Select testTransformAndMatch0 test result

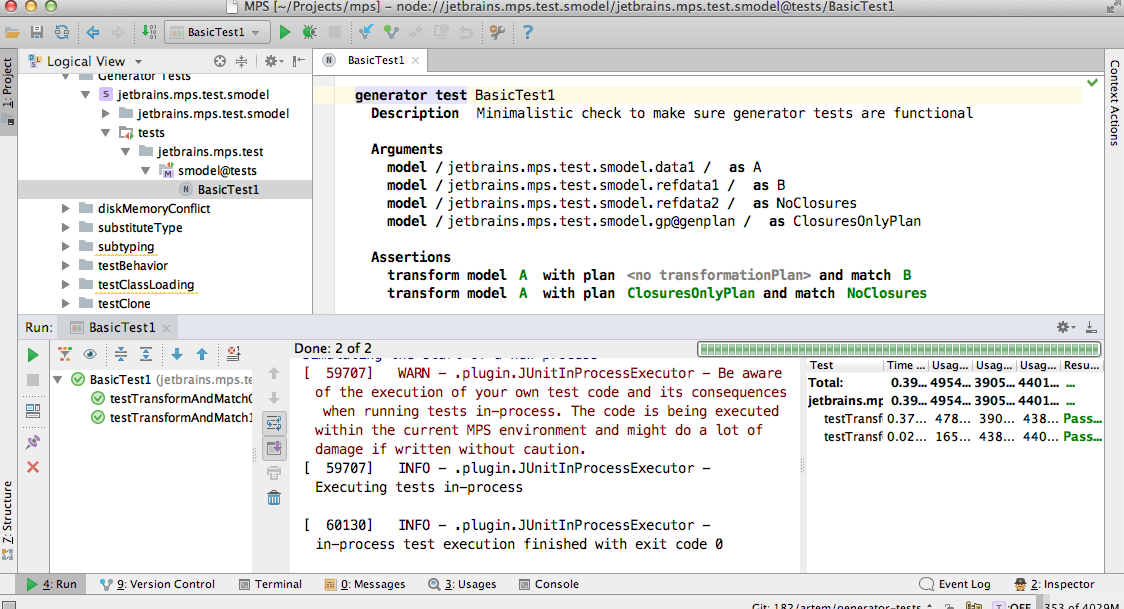point(172,398)
